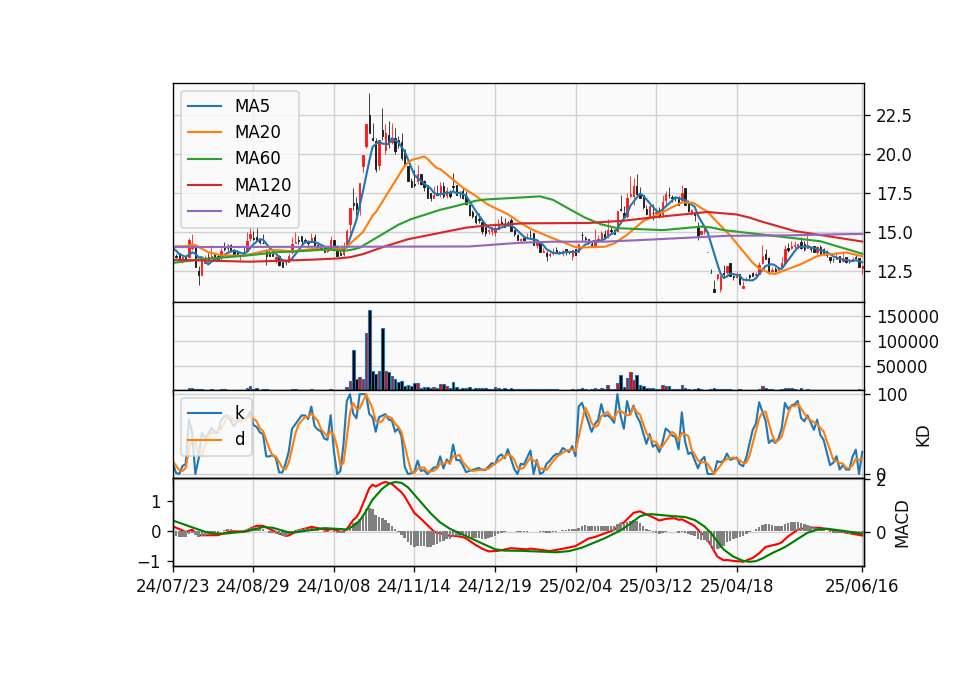This screenshot has height=690, width=960.
Task: Click the MA20 legend label
Action: 257,132
